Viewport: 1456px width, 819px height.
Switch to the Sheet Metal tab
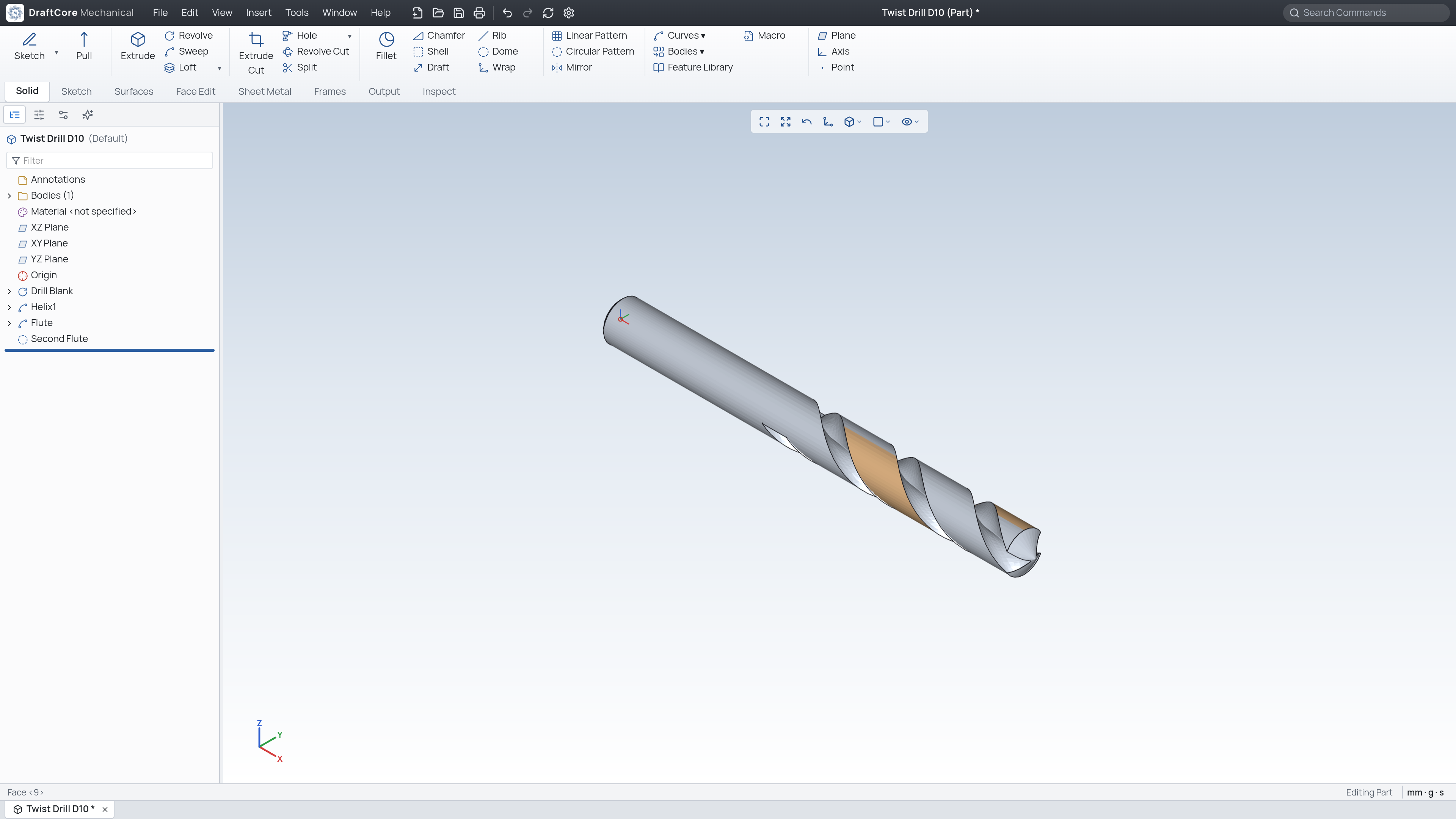pyautogui.click(x=265, y=91)
